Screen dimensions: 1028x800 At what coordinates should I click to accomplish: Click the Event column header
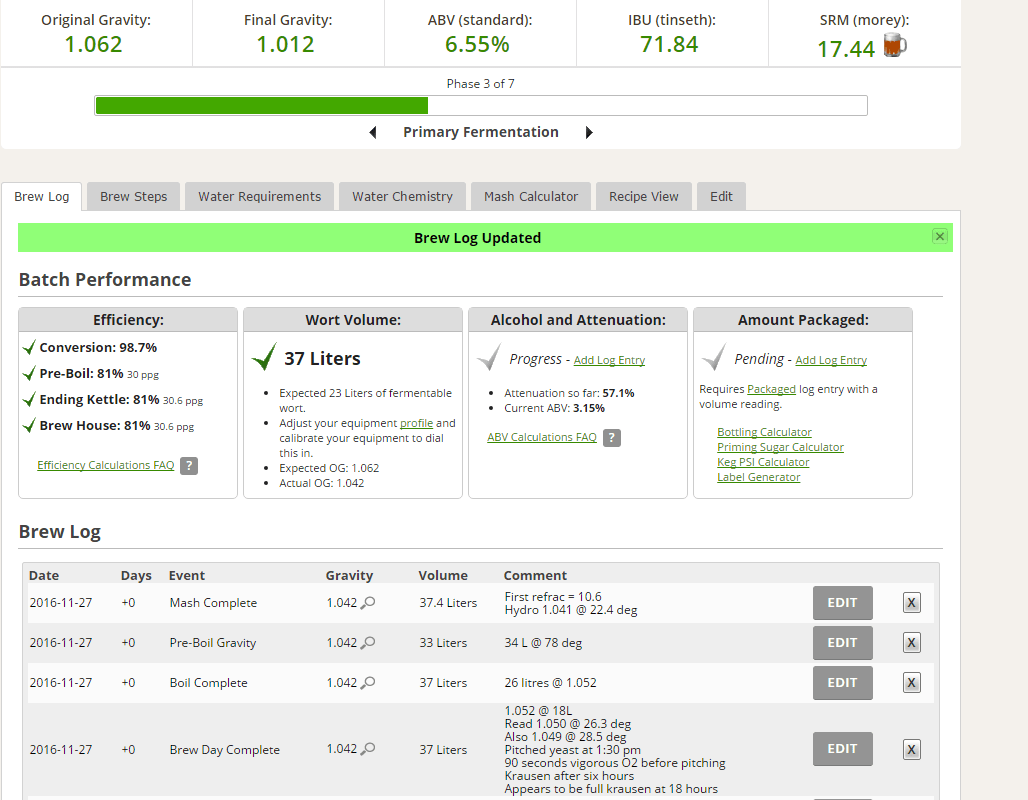(187, 575)
